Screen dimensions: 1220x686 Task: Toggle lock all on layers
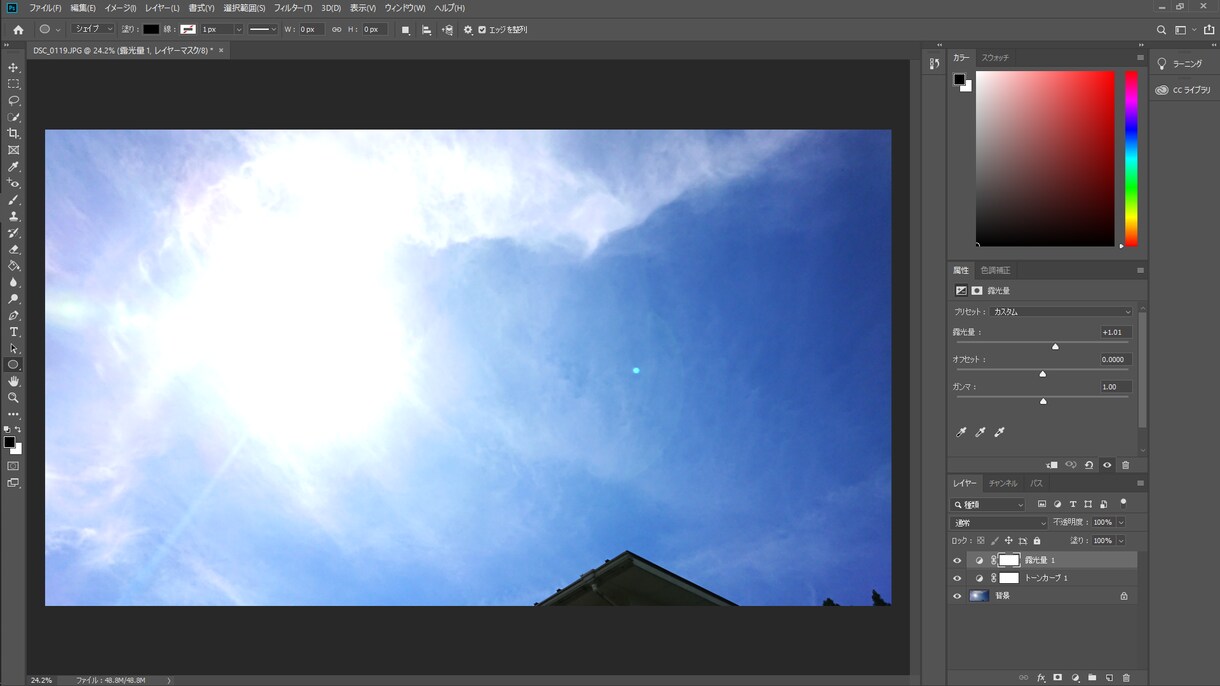1037,541
